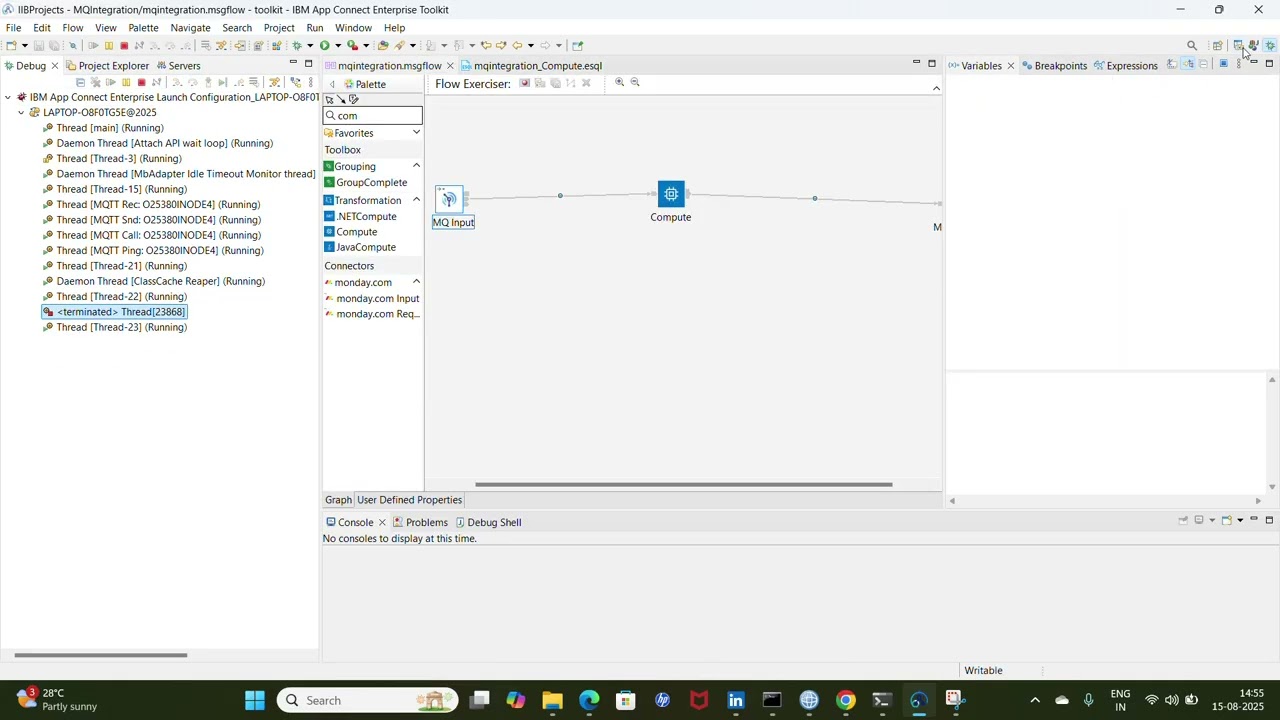Click the Debug bug icon in main toolbar

[297, 45]
